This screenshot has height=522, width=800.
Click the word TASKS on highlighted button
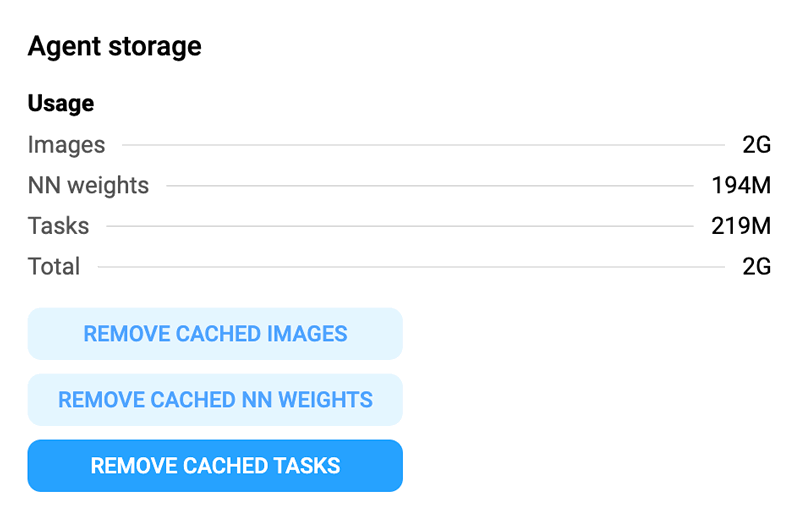point(307,465)
